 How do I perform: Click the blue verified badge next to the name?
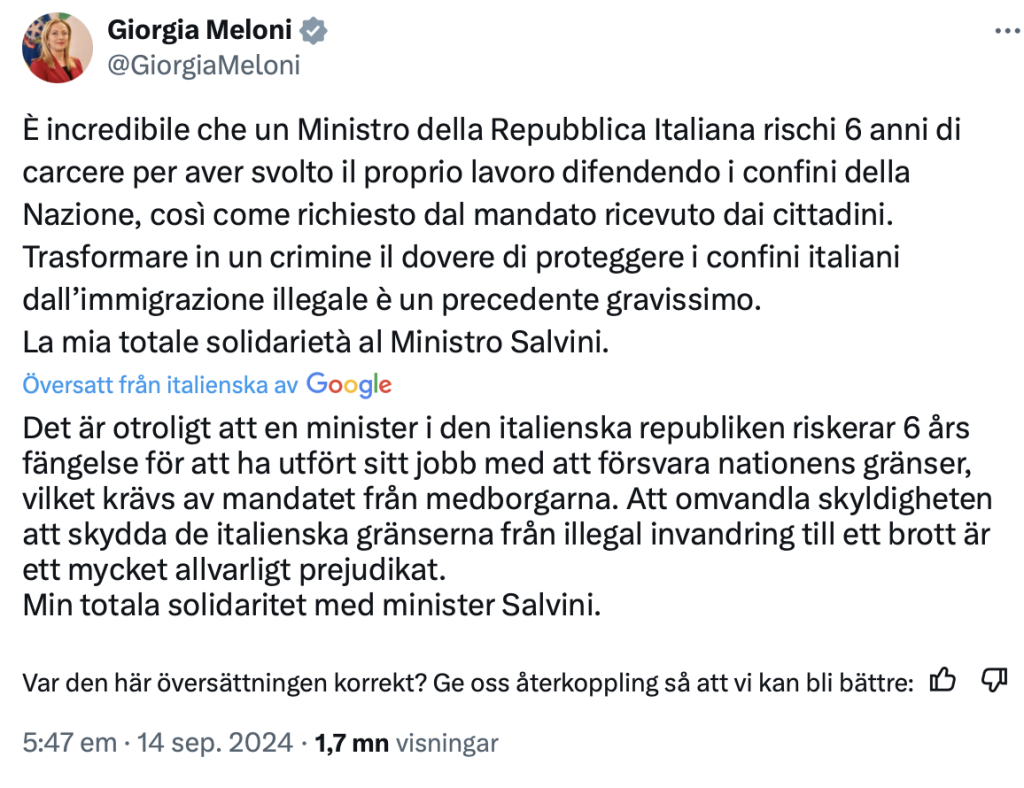(315, 31)
